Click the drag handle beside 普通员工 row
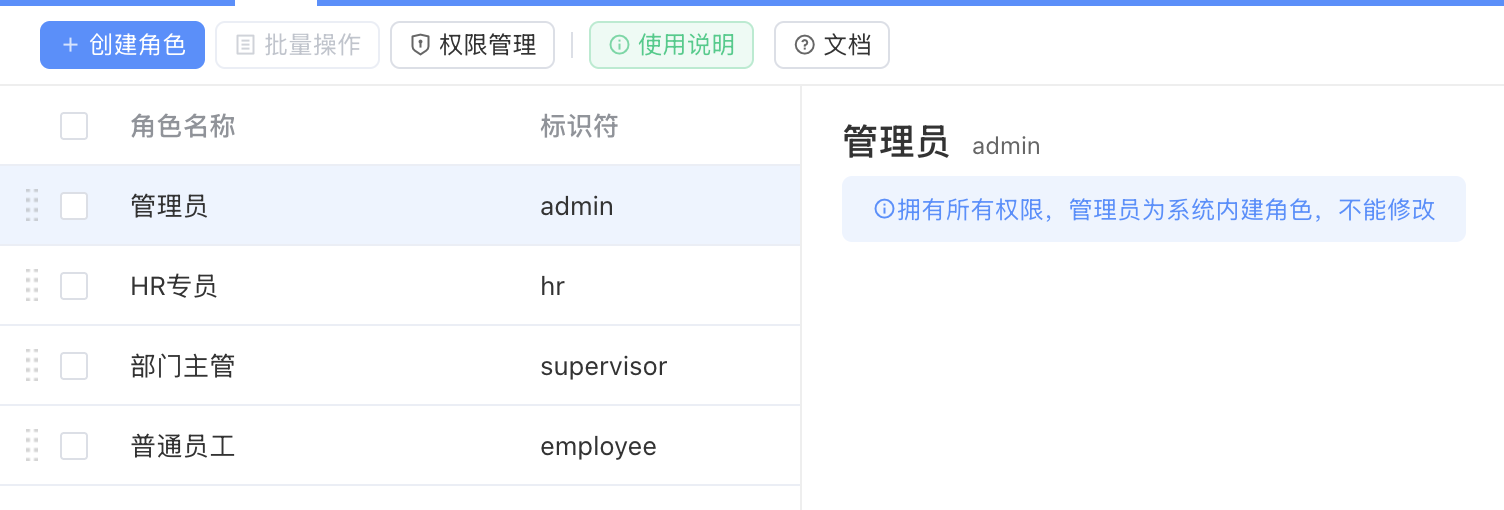The image size is (1504, 510). pyautogui.click(x=32, y=445)
